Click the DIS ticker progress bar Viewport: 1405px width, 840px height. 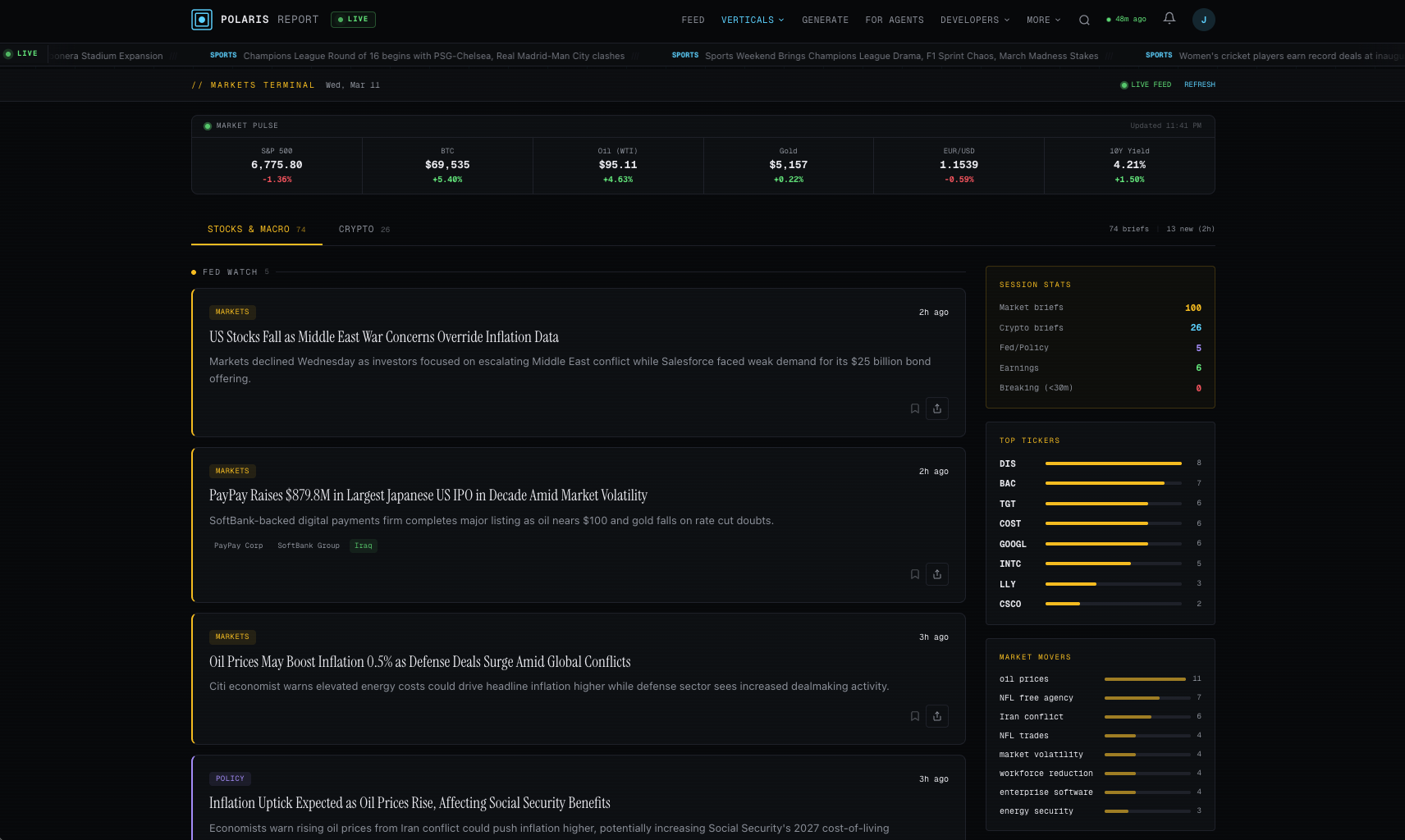click(1113, 463)
